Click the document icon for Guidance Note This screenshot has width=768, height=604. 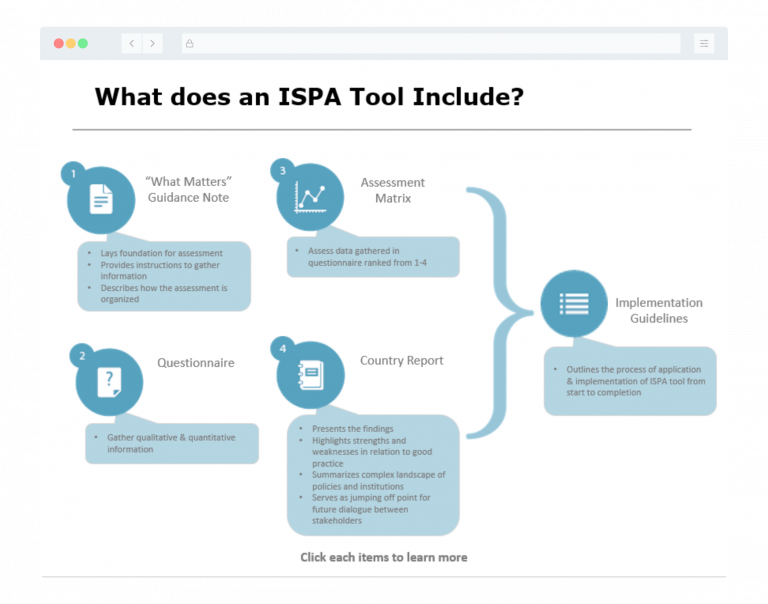(x=101, y=199)
